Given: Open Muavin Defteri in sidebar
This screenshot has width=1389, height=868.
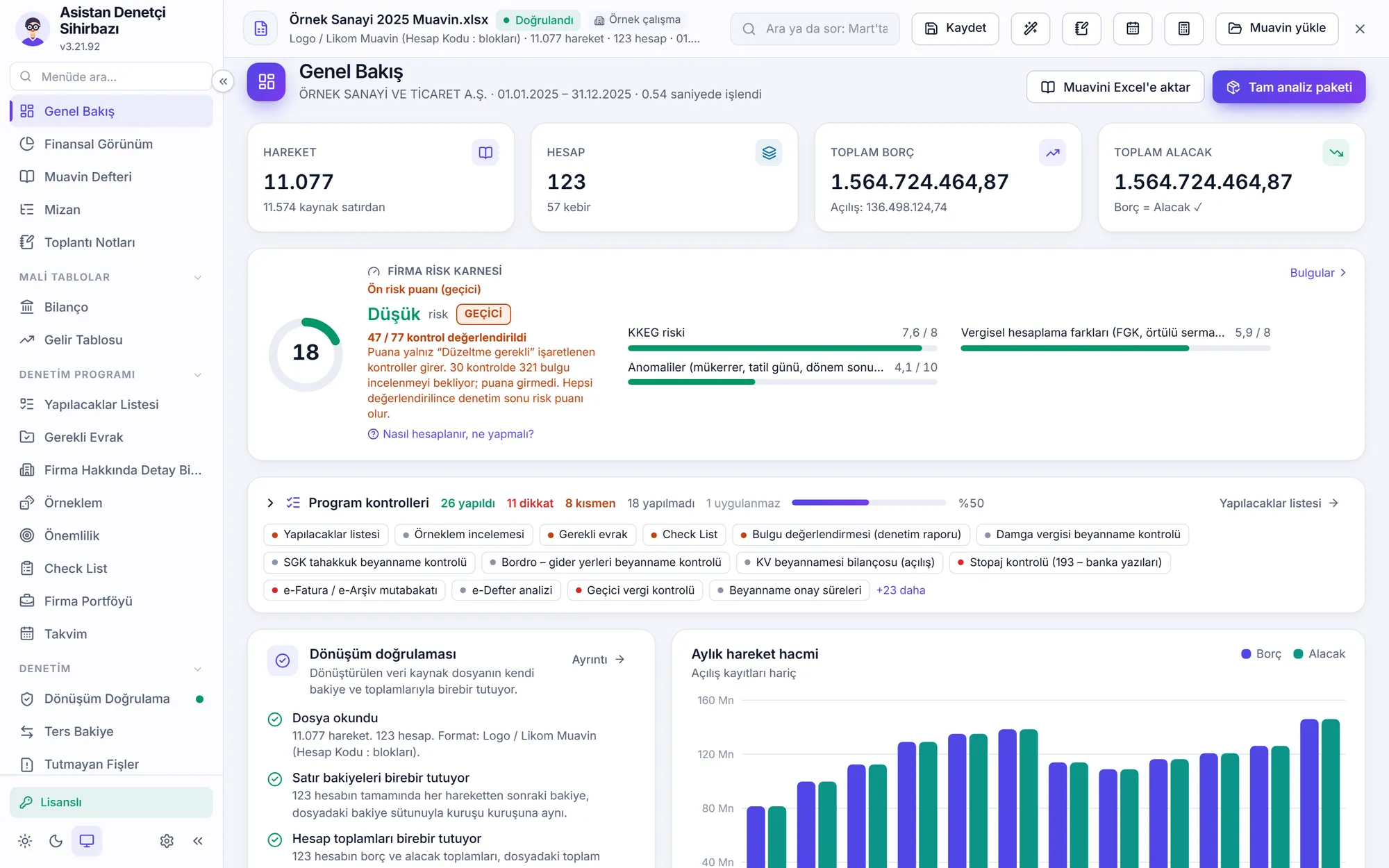Looking at the screenshot, I should click(111, 176).
